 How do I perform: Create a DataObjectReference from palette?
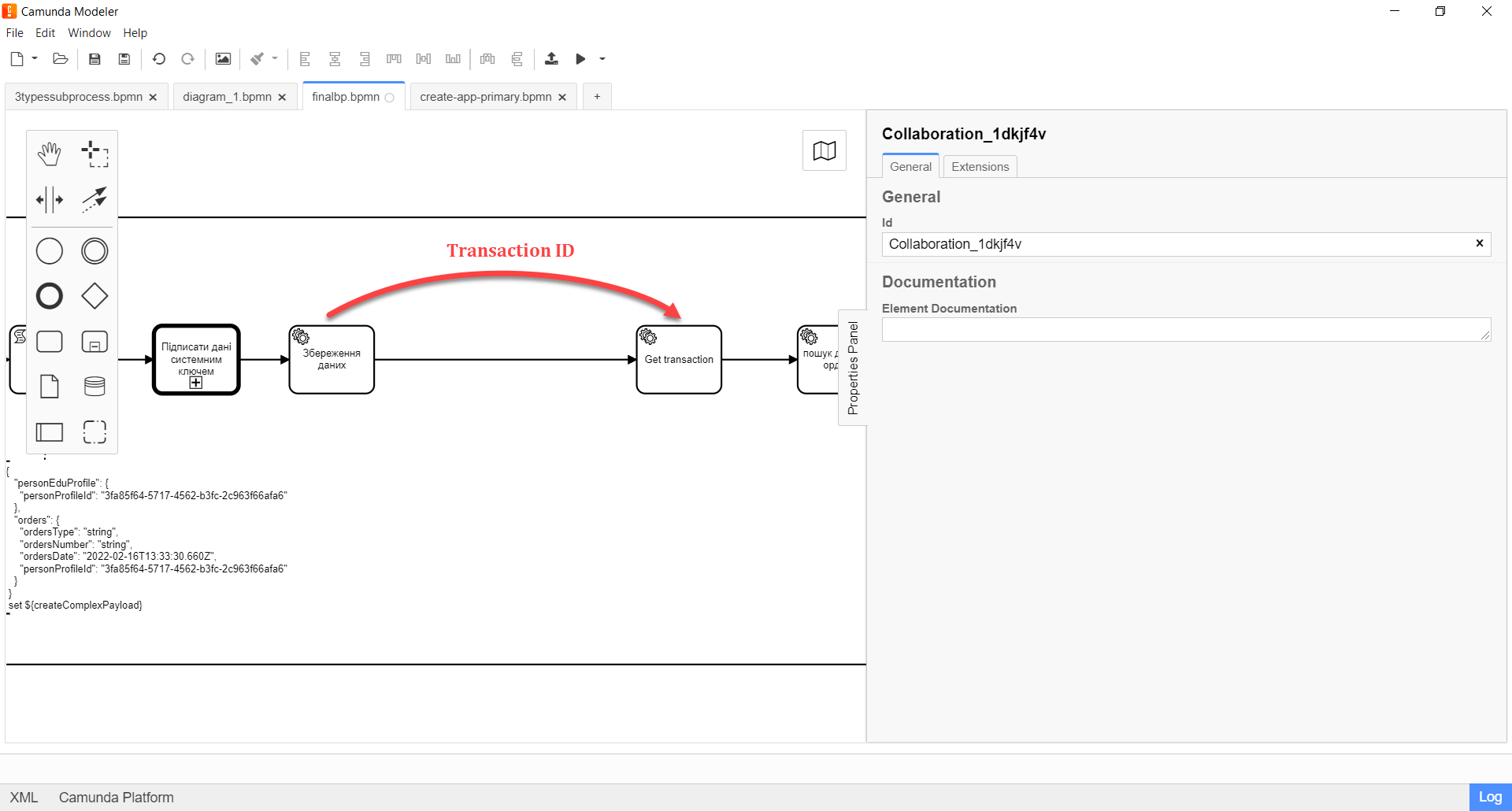[x=50, y=387]
